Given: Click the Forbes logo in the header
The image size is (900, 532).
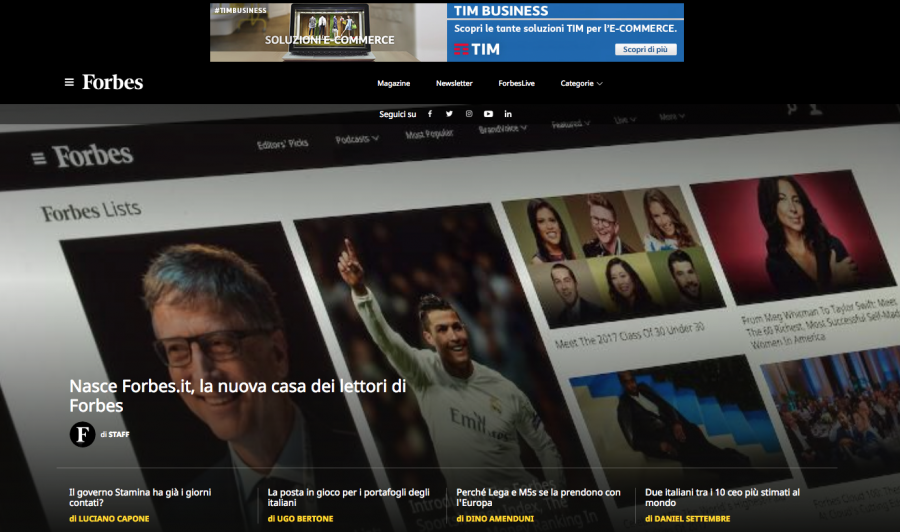Looking at the screenshot, I should [x=112, y=82].
